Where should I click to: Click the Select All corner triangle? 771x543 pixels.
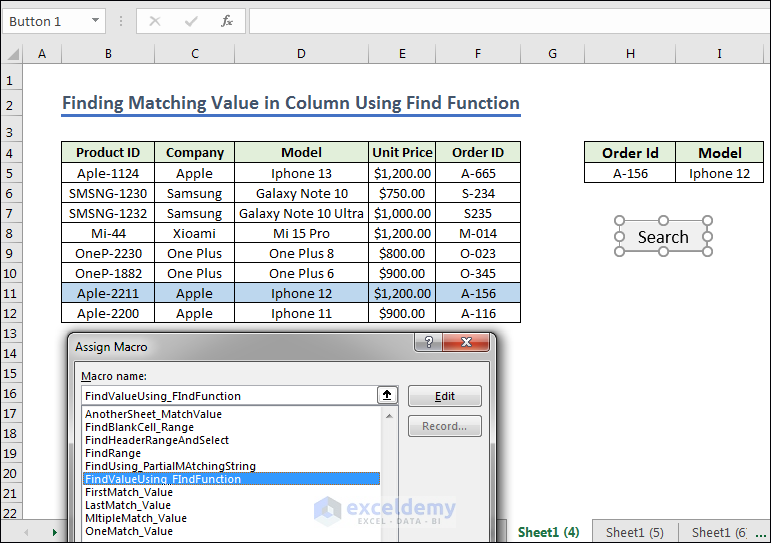pyautogui.click(x=12, y=54)
